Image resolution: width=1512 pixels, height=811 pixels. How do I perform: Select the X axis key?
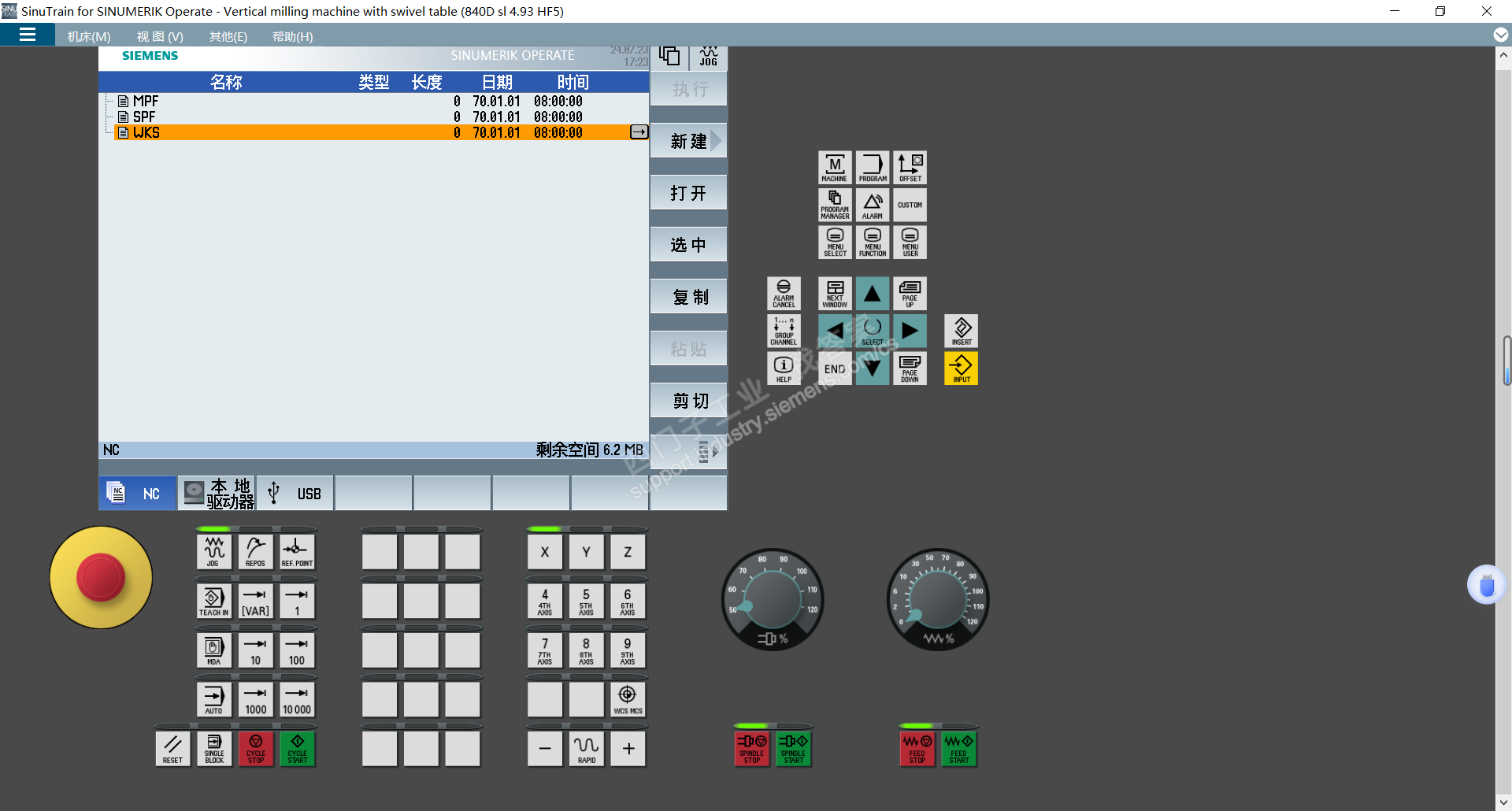click(x=545, y=552)
